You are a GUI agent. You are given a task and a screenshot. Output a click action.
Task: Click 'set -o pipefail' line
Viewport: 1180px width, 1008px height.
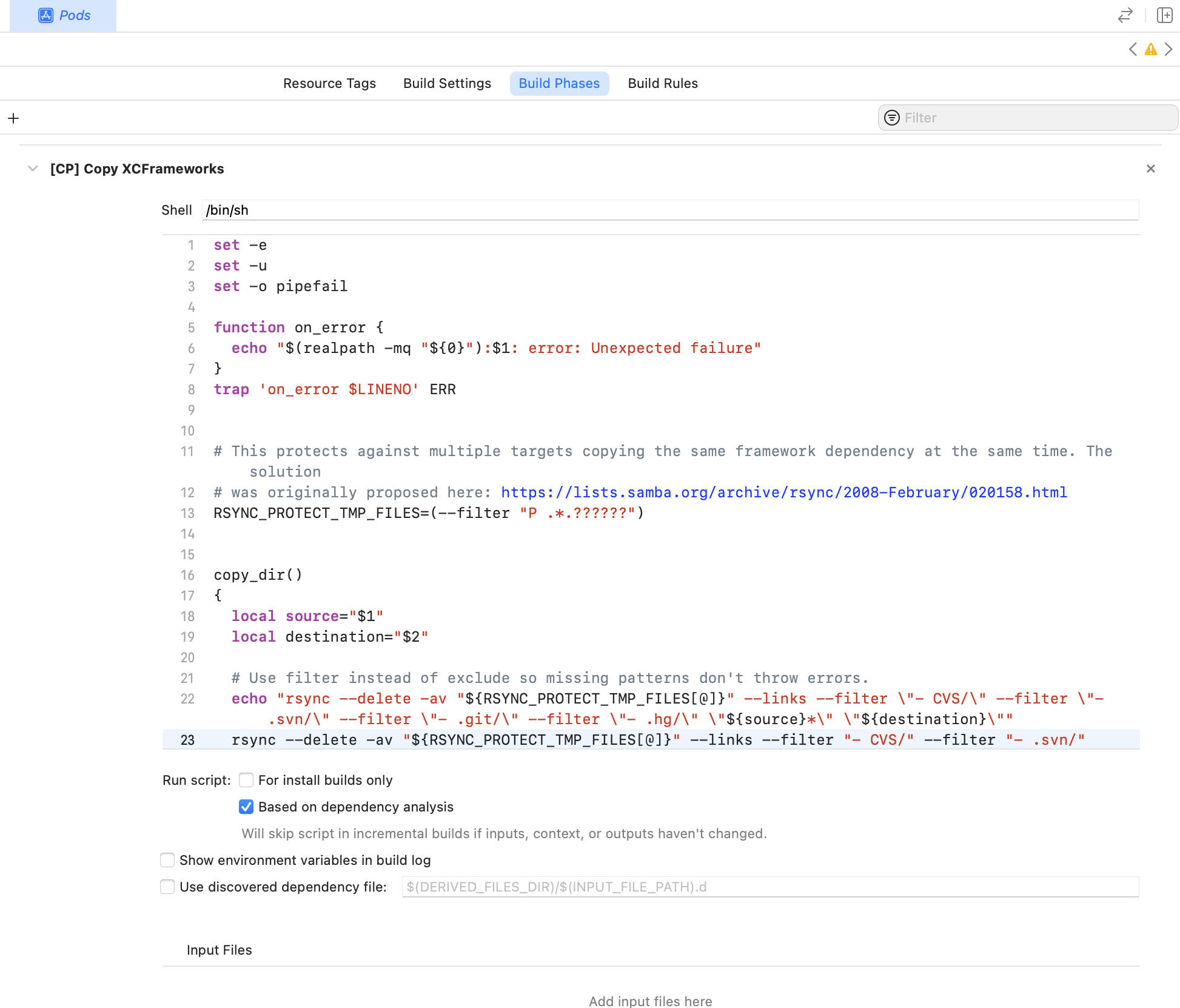click(281, 286)
